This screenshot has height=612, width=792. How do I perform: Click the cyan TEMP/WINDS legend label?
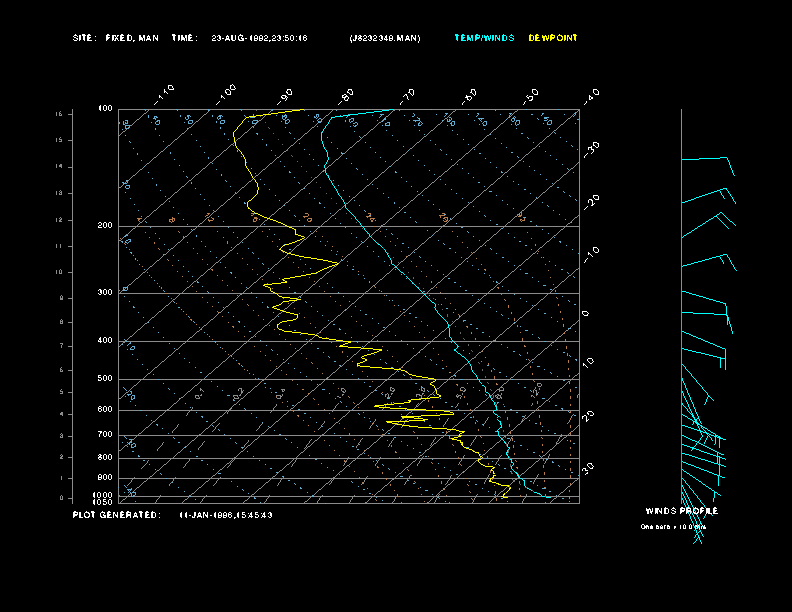pyautogui.click(x=484, y=38)
